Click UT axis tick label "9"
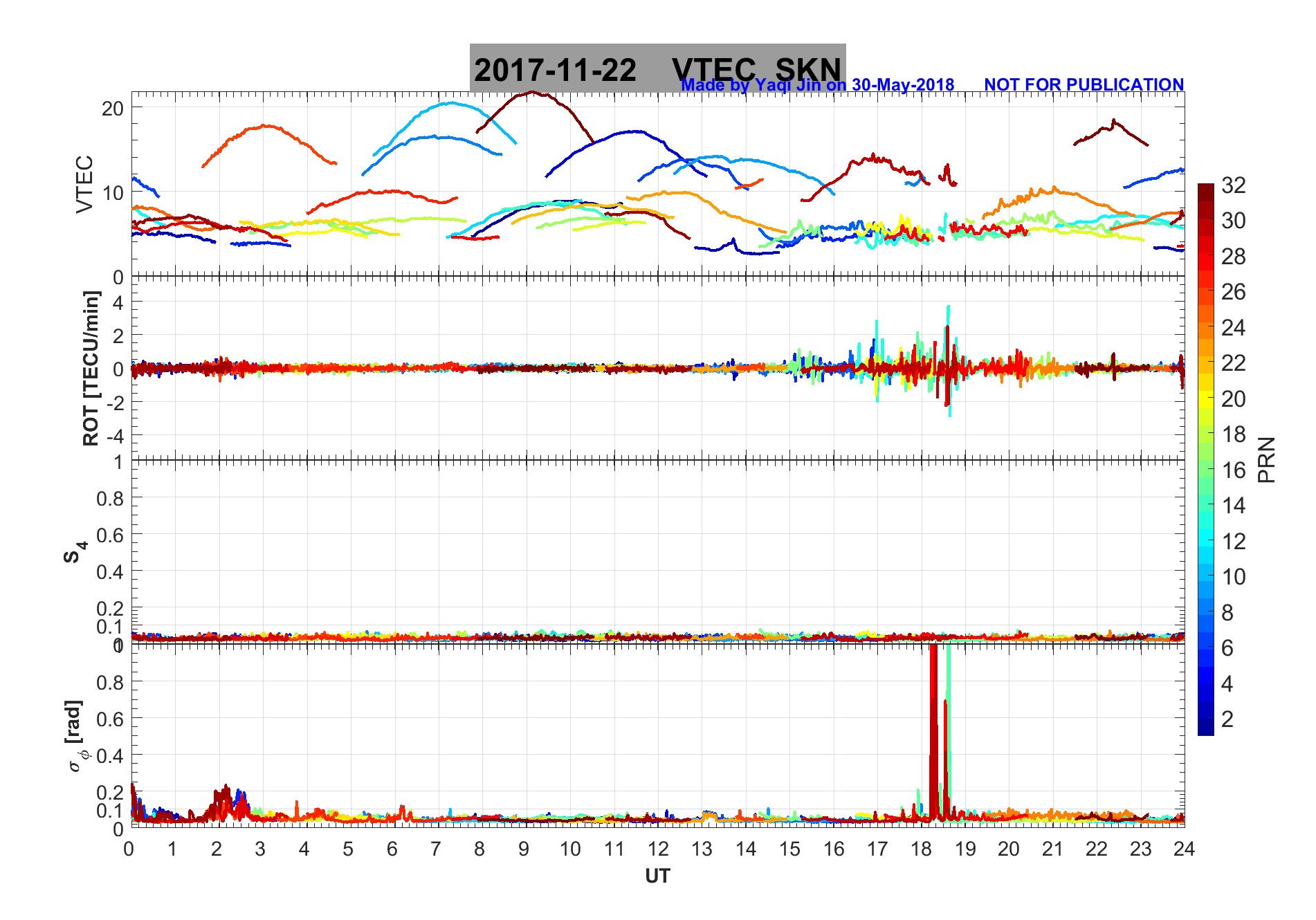This screenshot has height=920, width=1316. [524, 849]
